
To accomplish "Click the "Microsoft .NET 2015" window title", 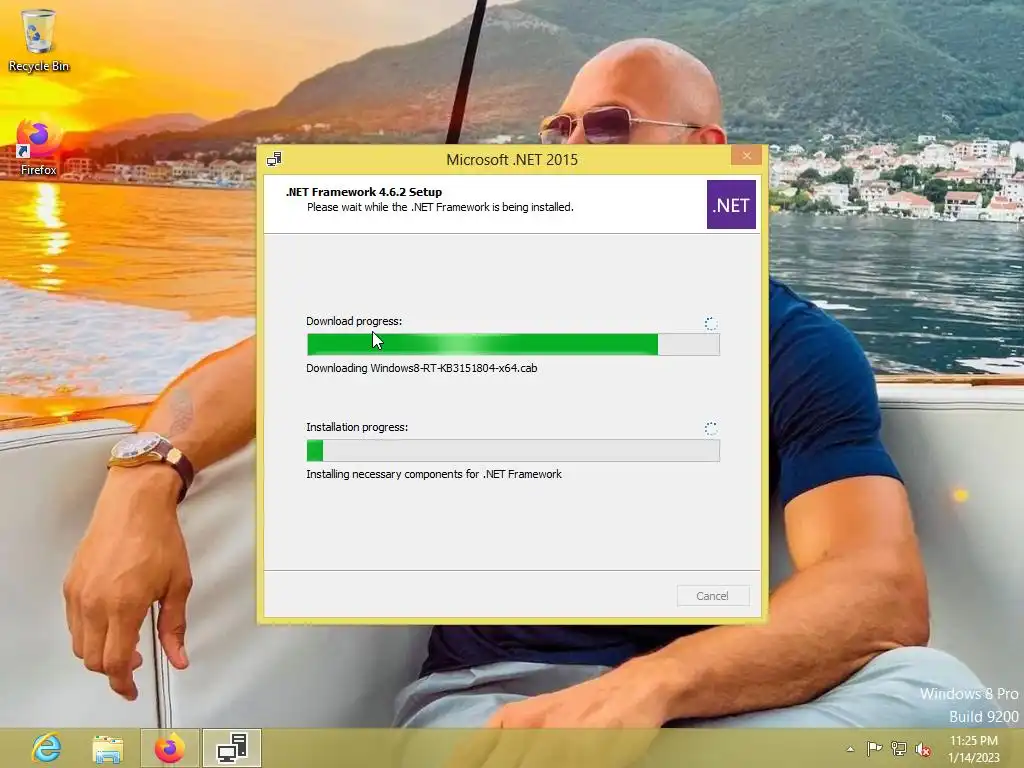I will (512, 159).
